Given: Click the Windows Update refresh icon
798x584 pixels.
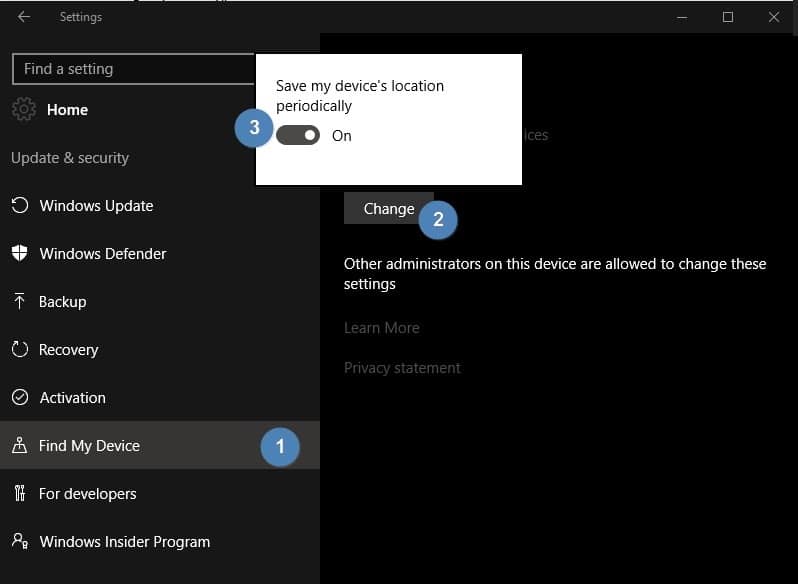Looking at the screenshot, I should click(x=20, y=206).
